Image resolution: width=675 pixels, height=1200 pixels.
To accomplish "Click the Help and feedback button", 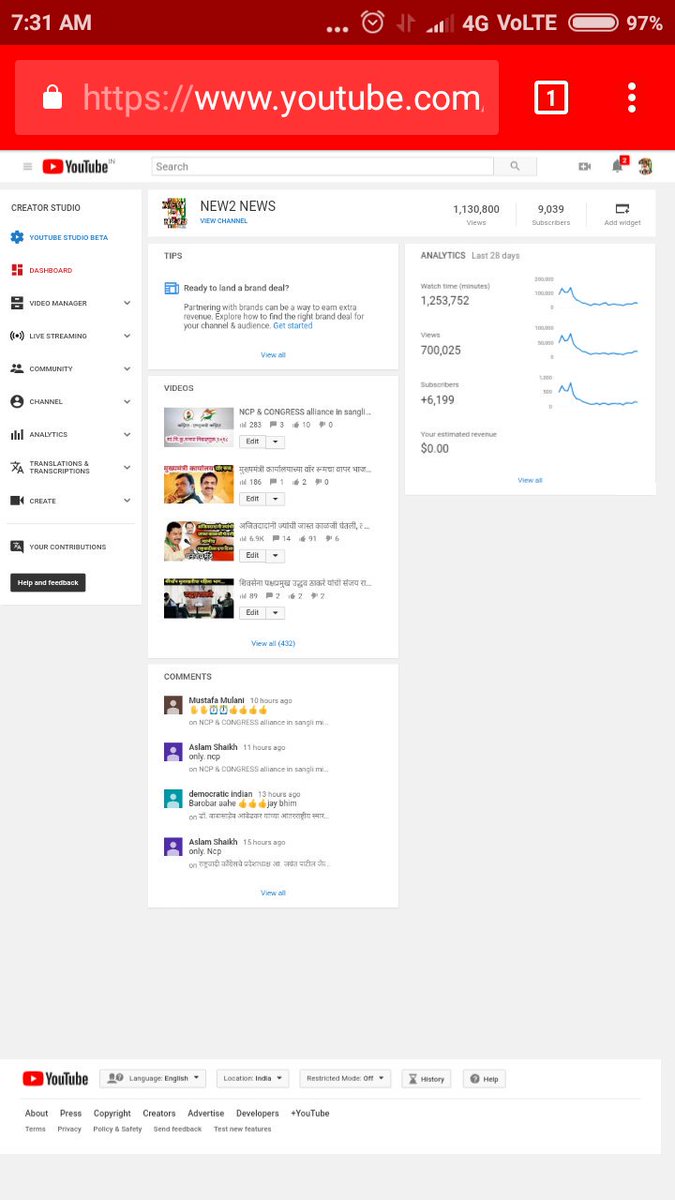I will pos(48,583).
